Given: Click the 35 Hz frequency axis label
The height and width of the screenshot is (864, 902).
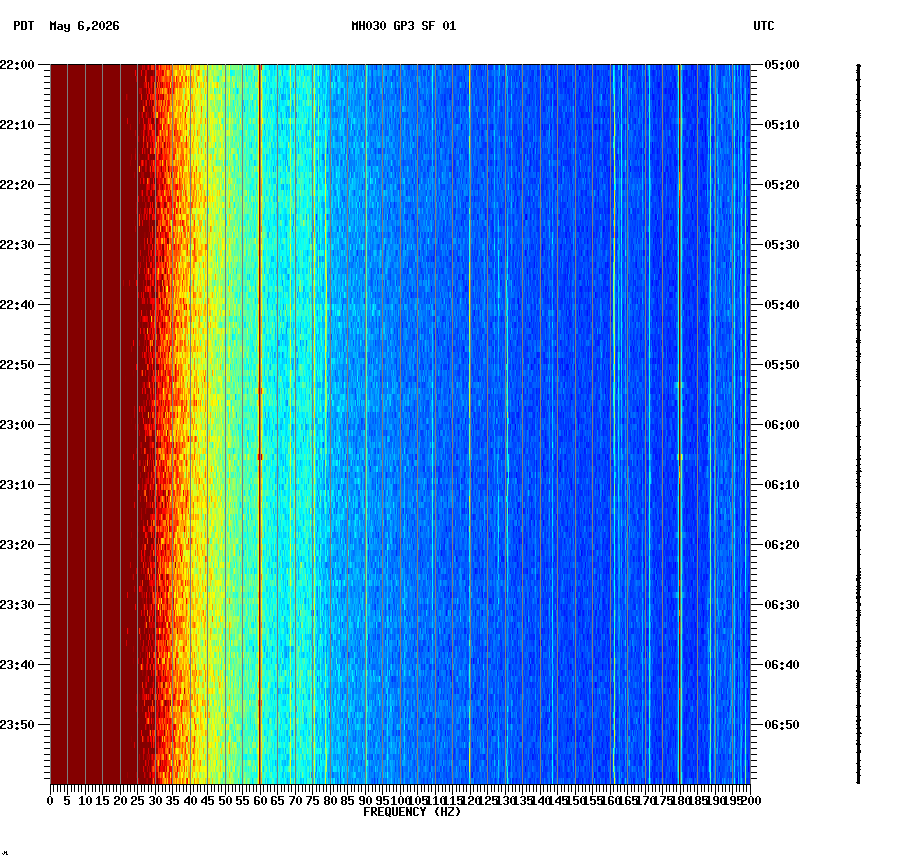Looking at the screenshot, I should [x=173, y=800].
